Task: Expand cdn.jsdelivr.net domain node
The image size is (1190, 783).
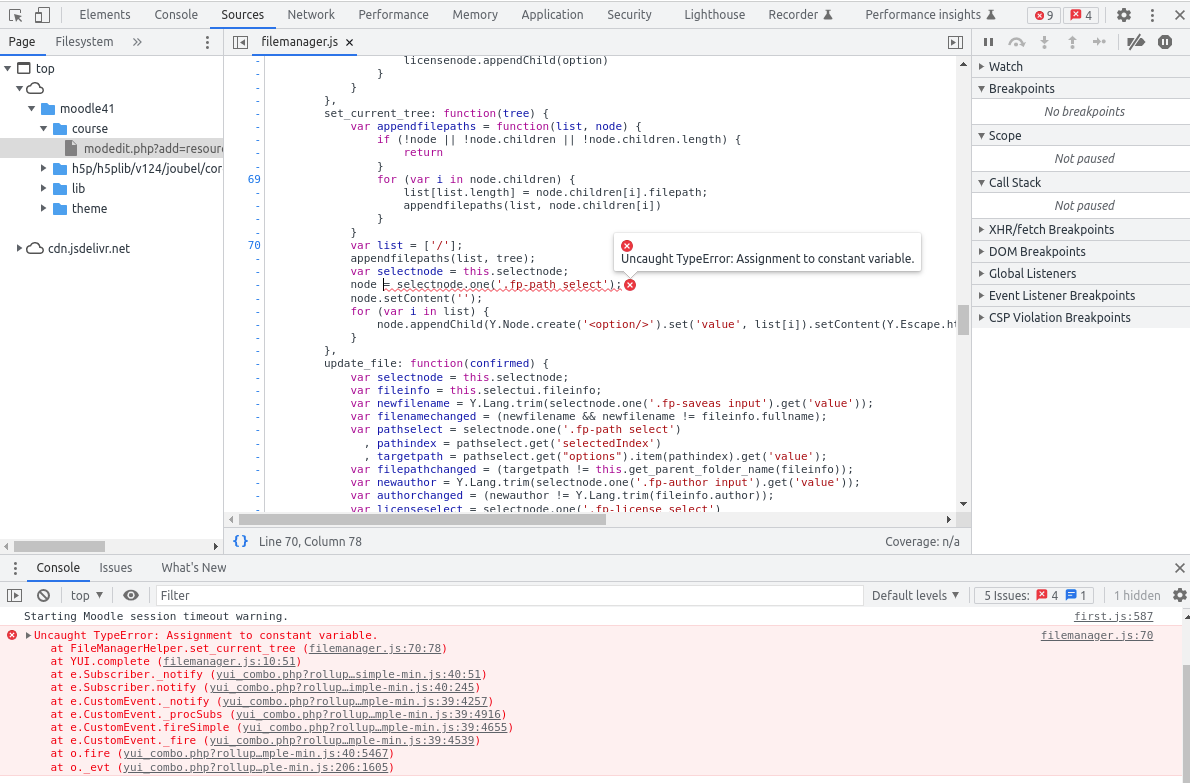Action: click(x=20, y=248)
